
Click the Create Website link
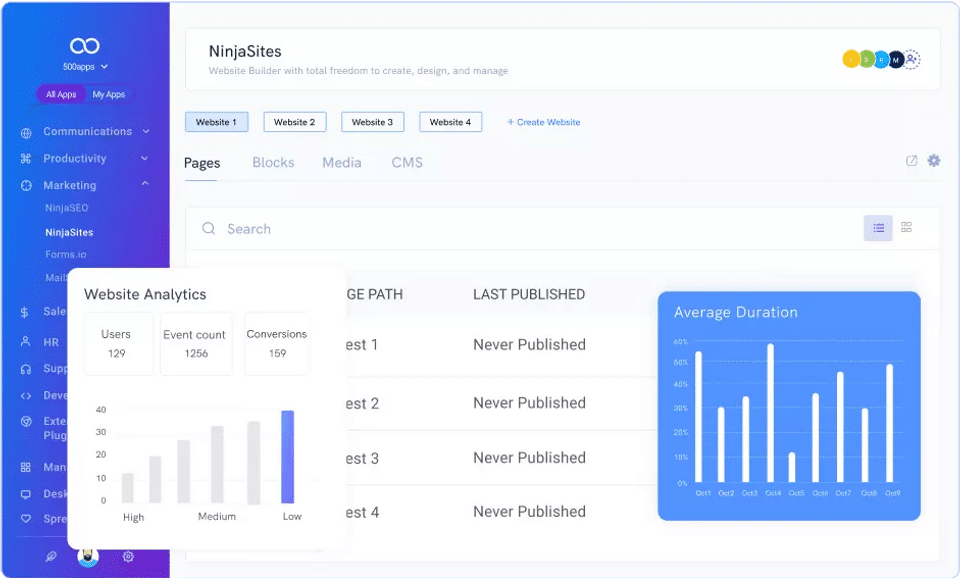(x=544, y=122)
